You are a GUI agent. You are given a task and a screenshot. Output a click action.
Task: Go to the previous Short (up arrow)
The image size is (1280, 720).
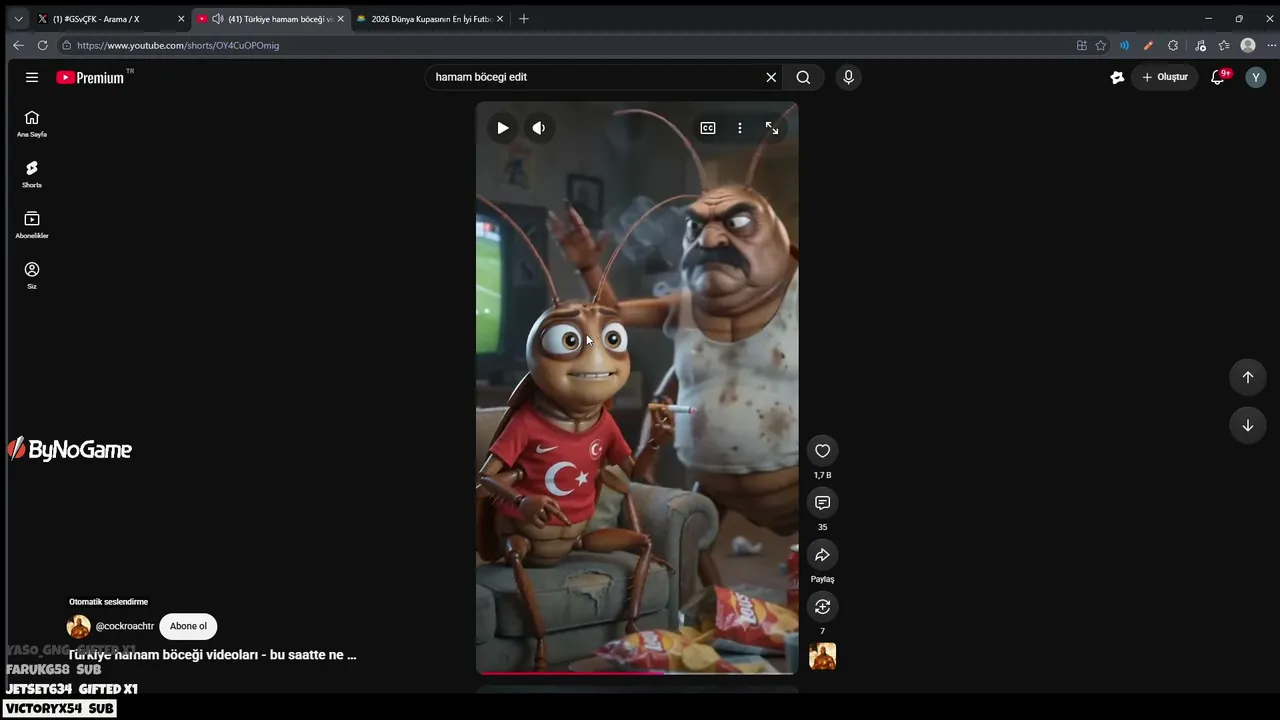1248,377
